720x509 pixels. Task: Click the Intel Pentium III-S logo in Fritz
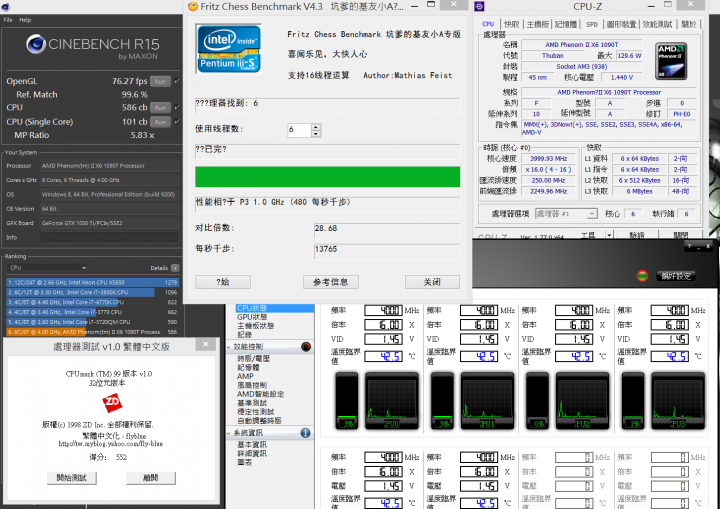coord(229,49)
